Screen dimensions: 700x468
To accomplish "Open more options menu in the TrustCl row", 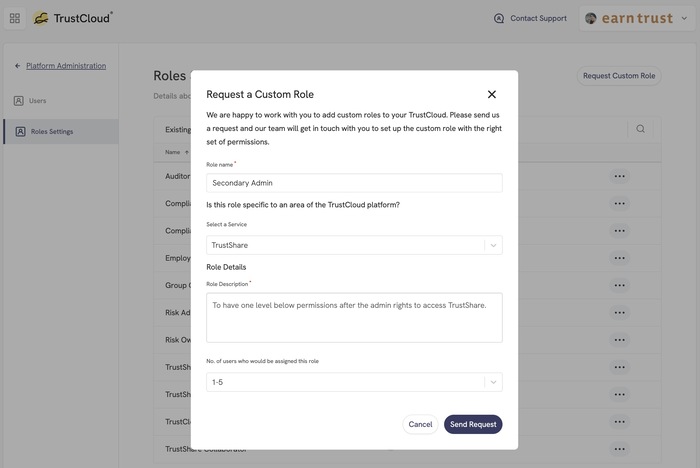I will tap(619, 422).
